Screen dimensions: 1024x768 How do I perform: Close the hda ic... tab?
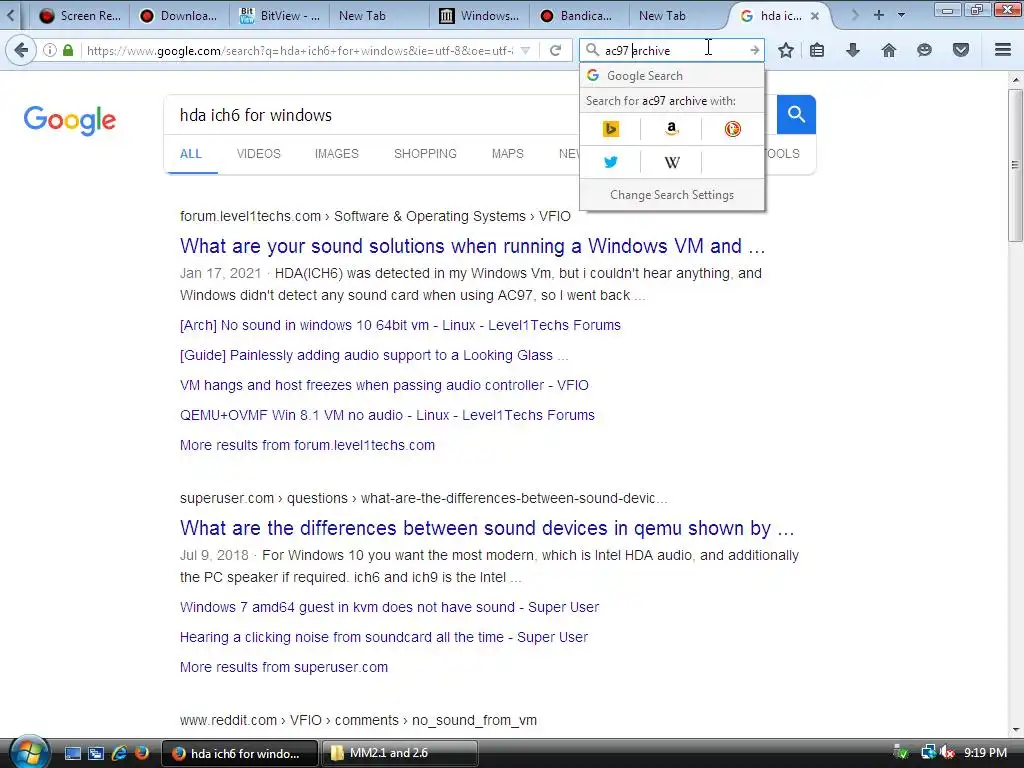click(815, 16)
